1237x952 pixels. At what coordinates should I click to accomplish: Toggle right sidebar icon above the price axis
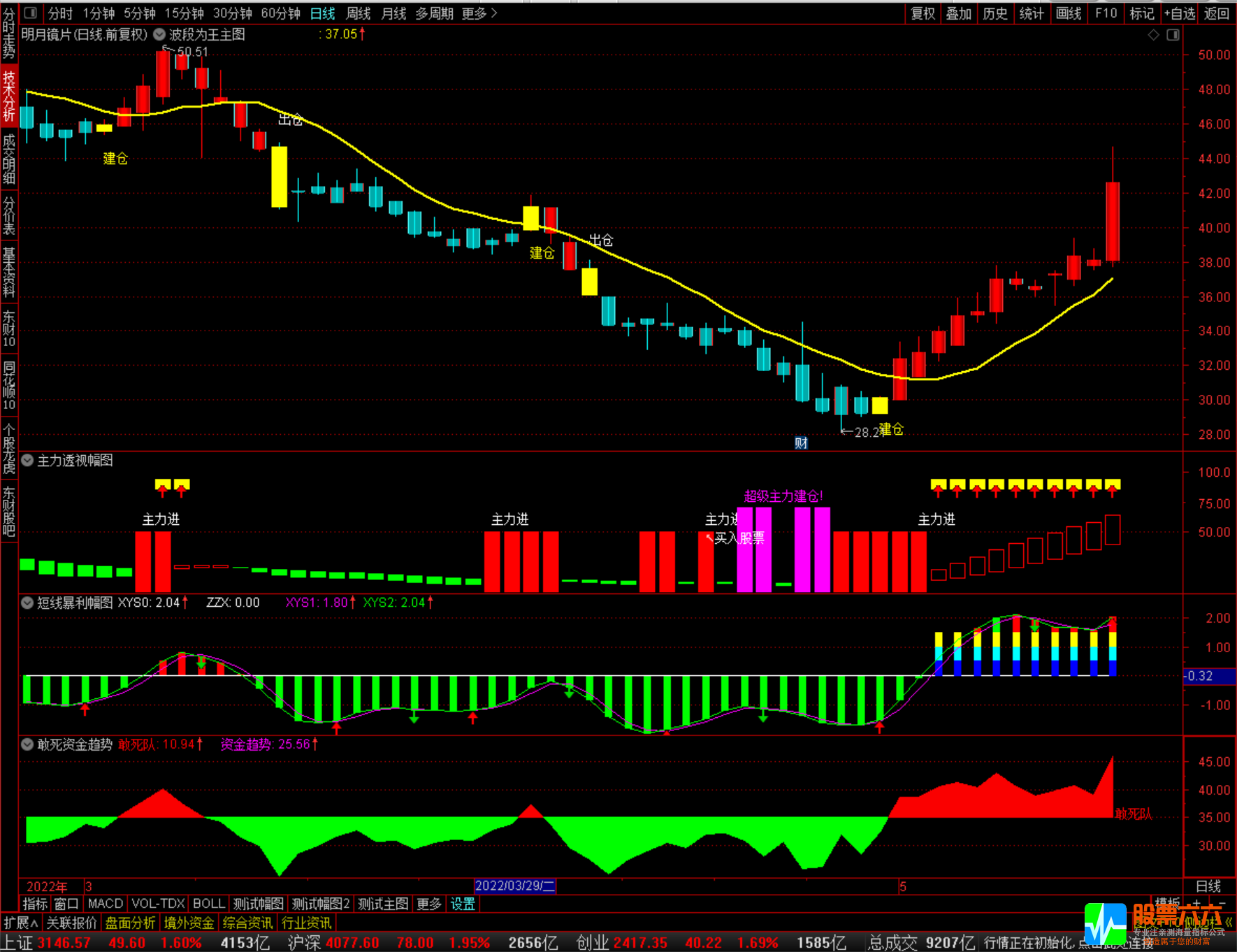coord(1173,35)
